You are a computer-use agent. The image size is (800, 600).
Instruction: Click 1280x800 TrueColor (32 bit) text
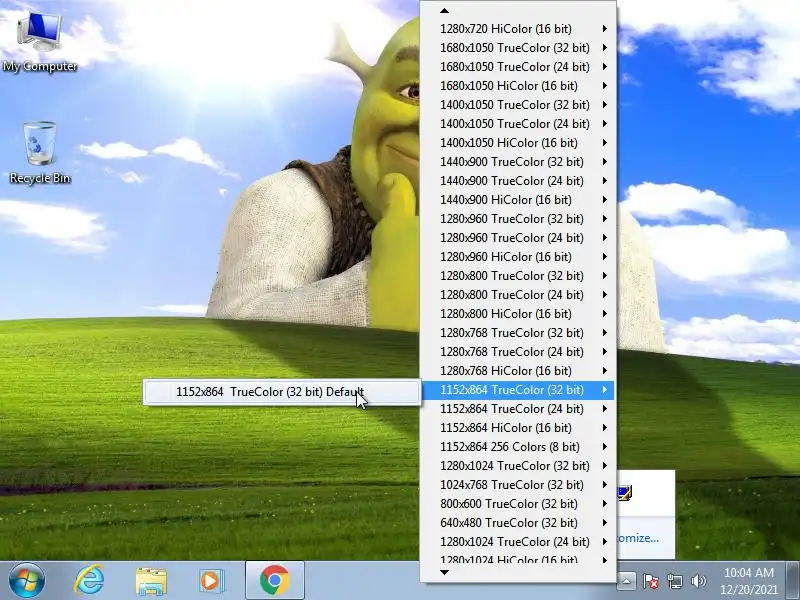click(x=512, y=276)
